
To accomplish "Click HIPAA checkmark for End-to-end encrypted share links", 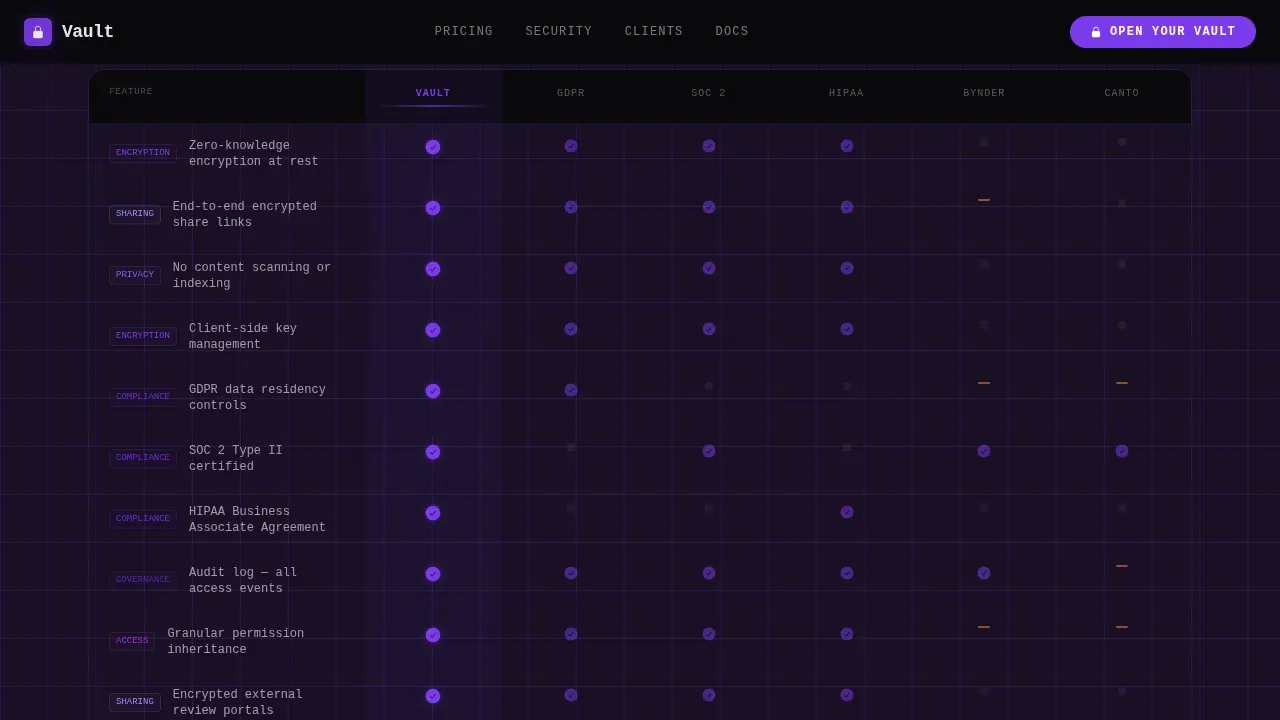I will pyautogui.click(x=847, y=207).
